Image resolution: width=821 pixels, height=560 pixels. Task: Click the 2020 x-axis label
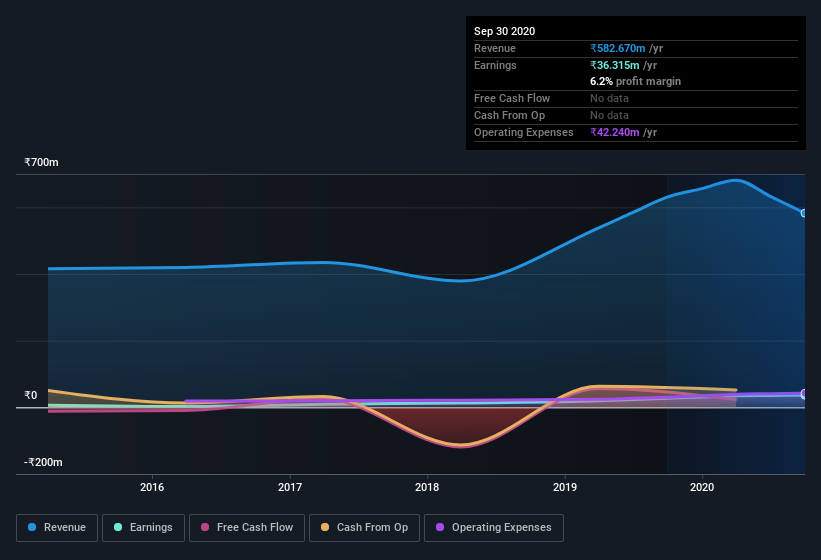(x=702, y=487)
